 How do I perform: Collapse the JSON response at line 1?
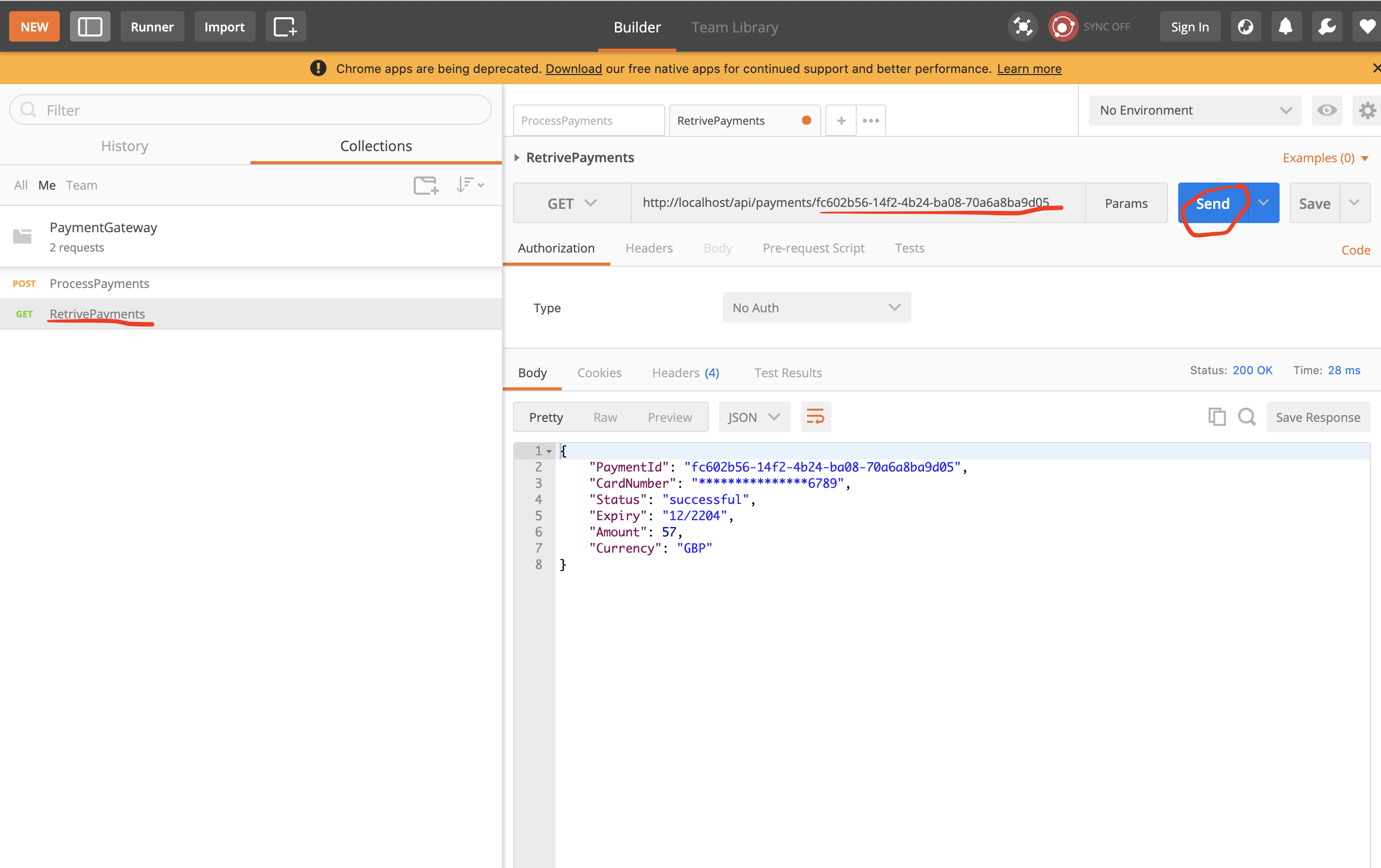(549, 451)
